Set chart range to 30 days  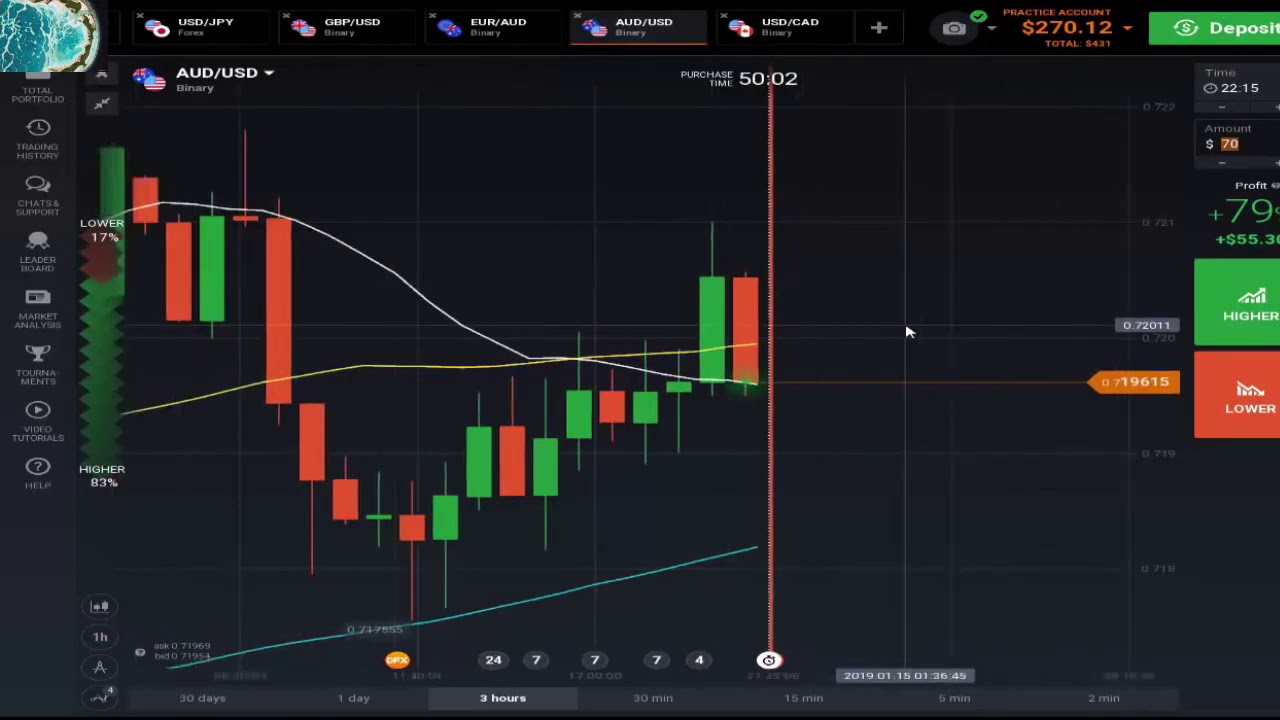point(202,698)
